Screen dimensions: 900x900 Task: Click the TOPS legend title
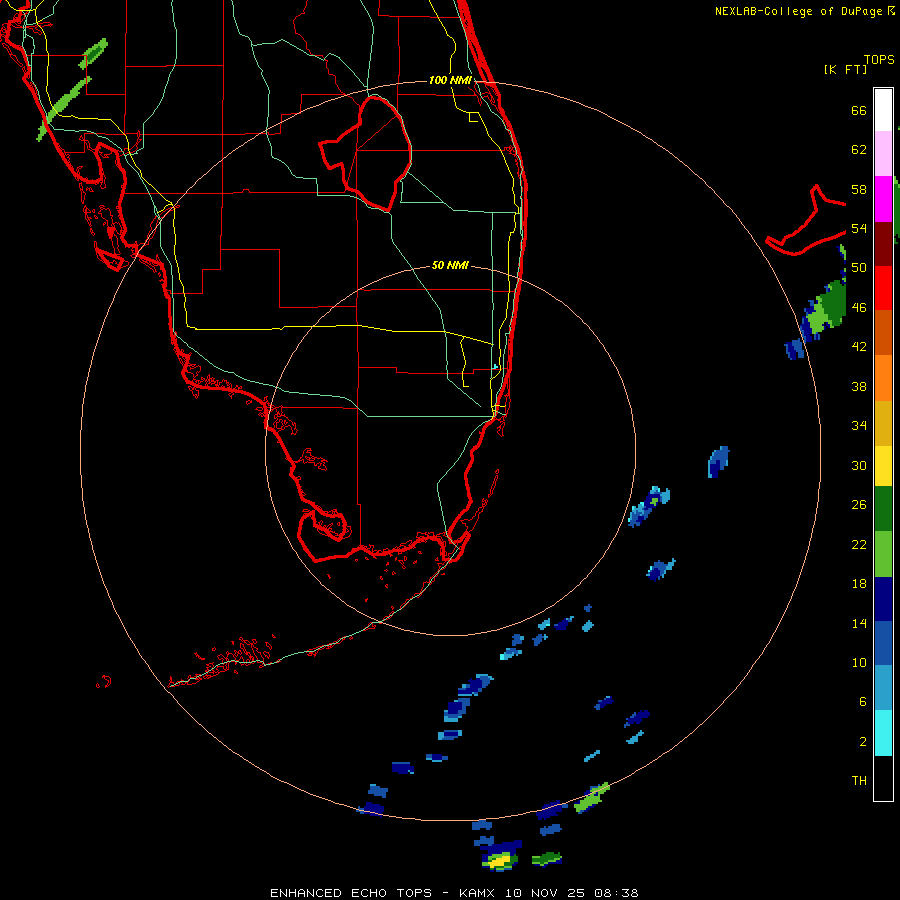pyautogui.click(x=879, y=60)
